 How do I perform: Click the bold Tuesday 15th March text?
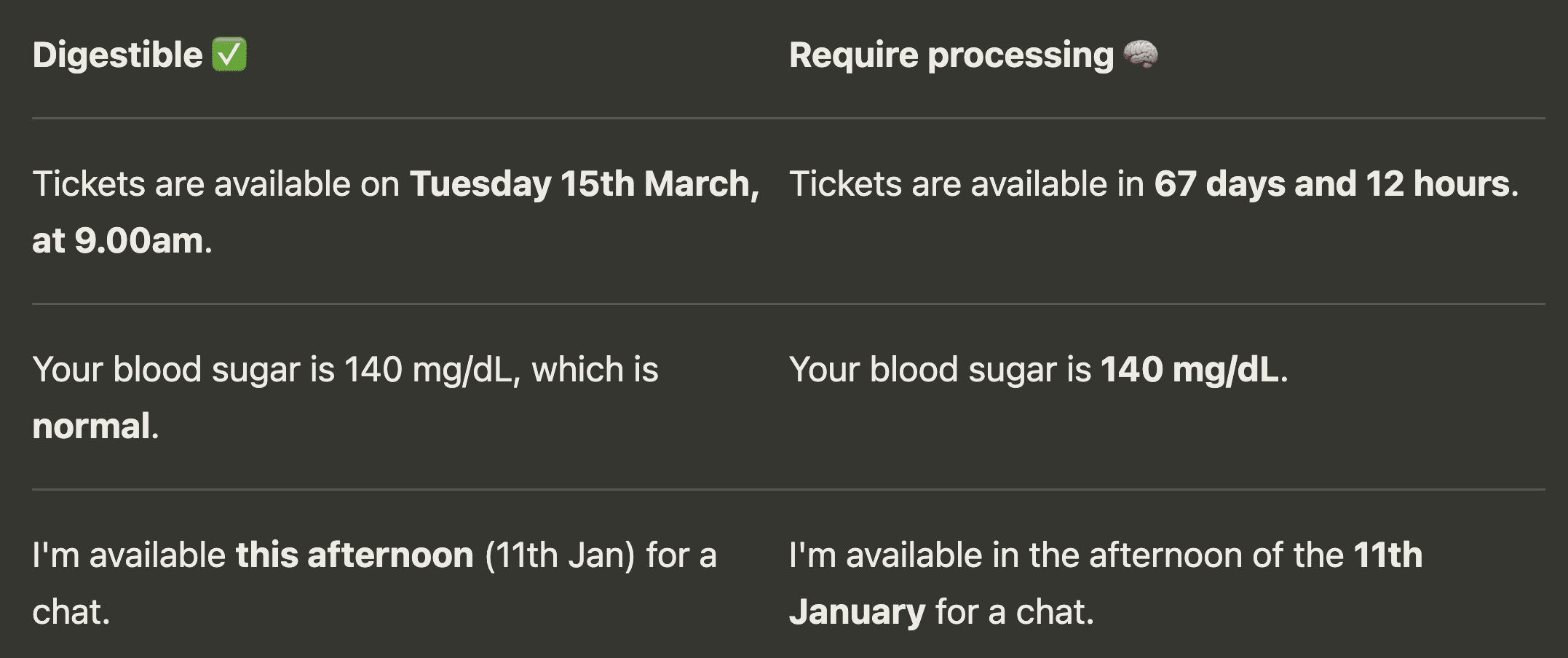584,184
